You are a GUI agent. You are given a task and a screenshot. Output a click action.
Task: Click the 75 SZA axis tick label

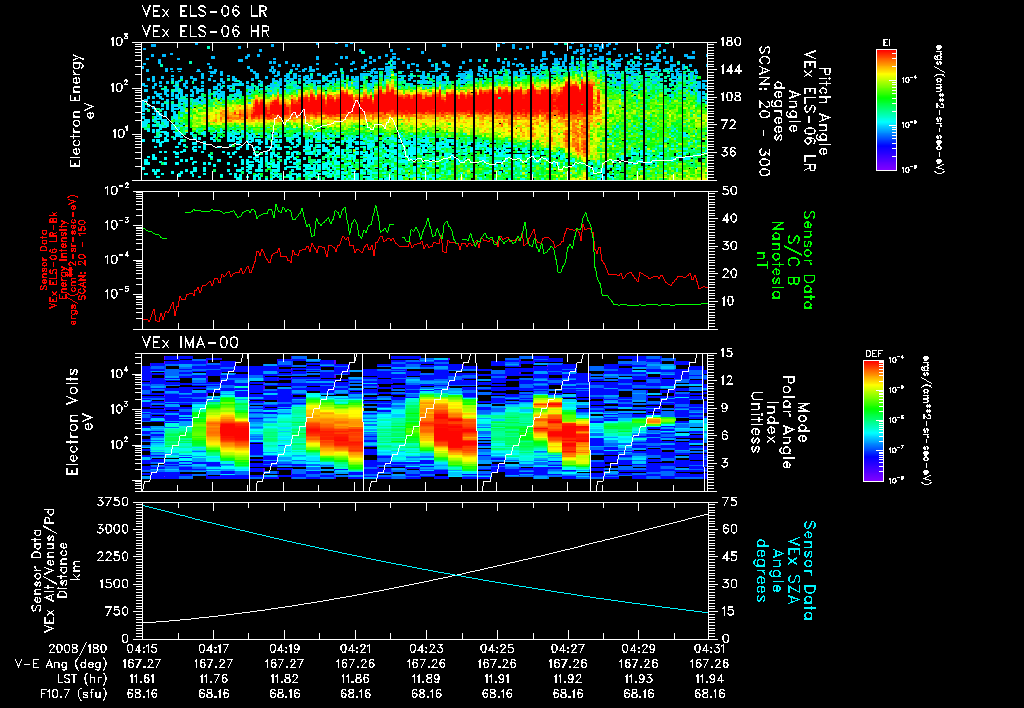coord(729,502)
